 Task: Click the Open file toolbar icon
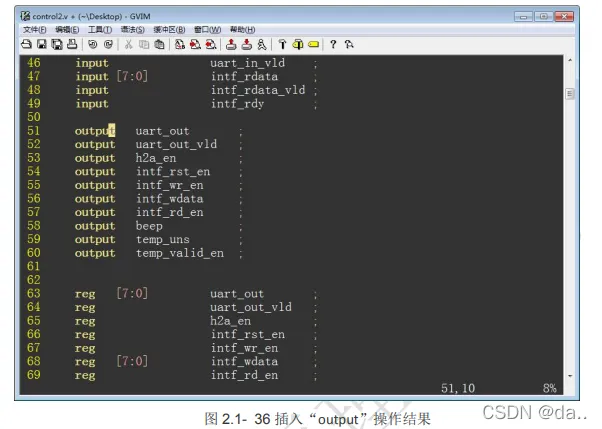pyautogui.click(x=26, y=45)
